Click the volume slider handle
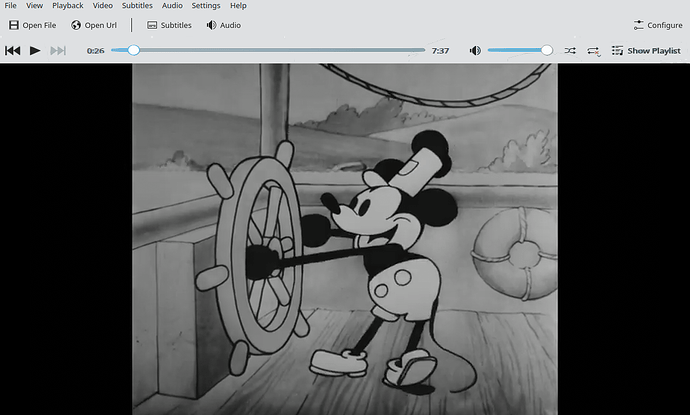Viewport: 690px width, 415px height. pos(547,50)
